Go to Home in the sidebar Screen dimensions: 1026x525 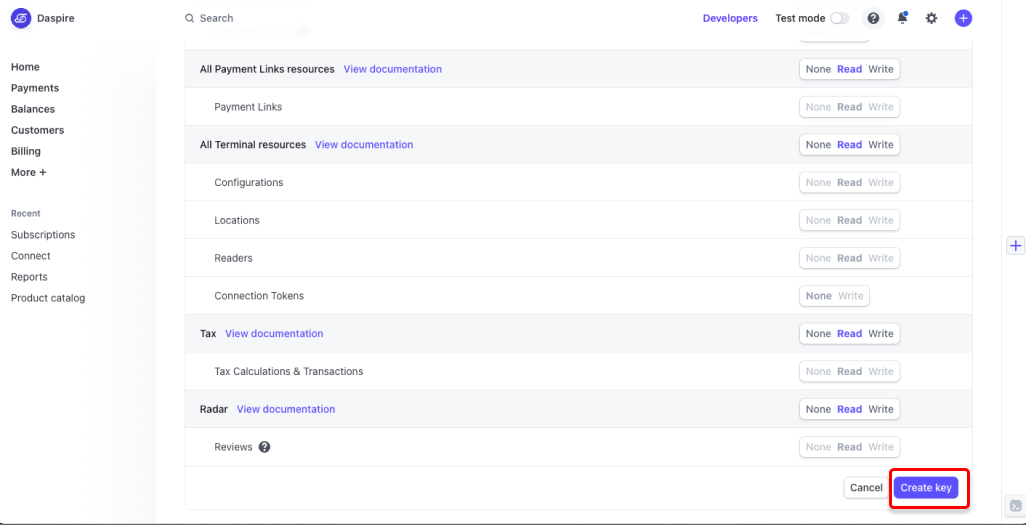[25, 67]
